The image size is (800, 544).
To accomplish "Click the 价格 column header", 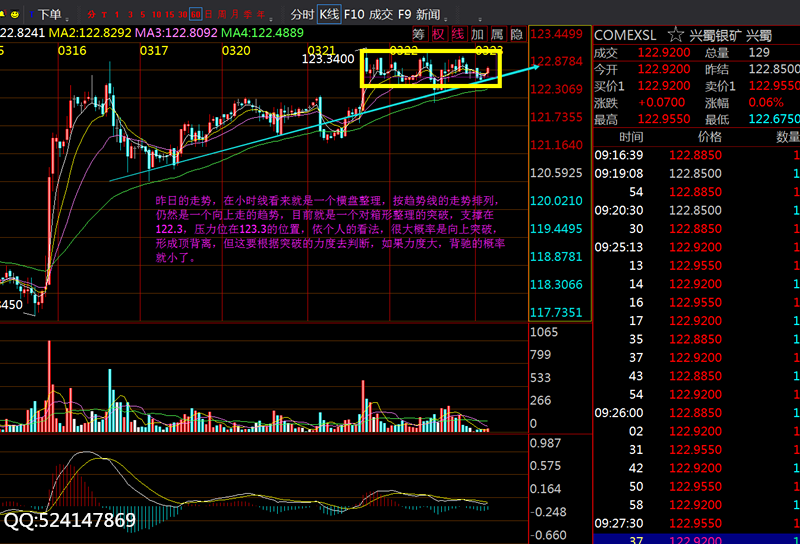I will pyautogui.click(x=710, y=137).
